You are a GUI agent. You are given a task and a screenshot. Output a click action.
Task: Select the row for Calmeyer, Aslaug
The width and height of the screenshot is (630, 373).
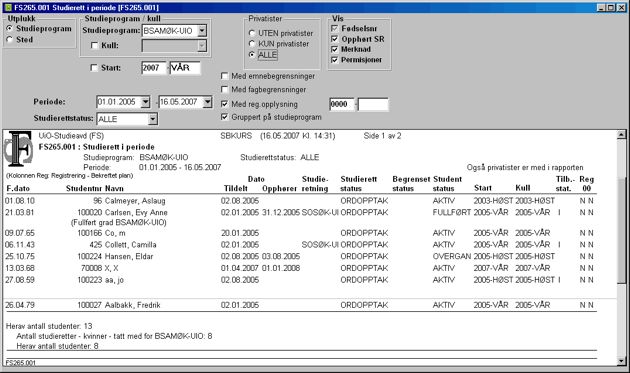click(300, 201)
